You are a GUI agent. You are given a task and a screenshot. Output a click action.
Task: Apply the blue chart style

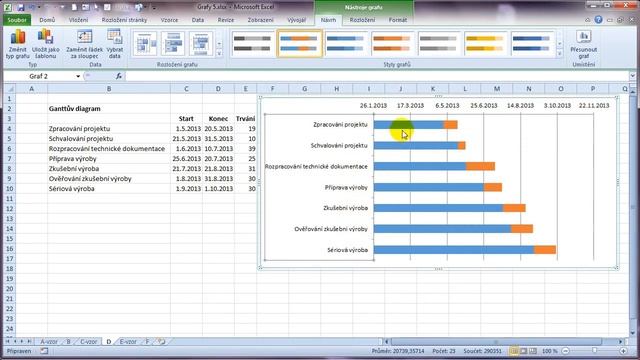[x=346, y=43]
